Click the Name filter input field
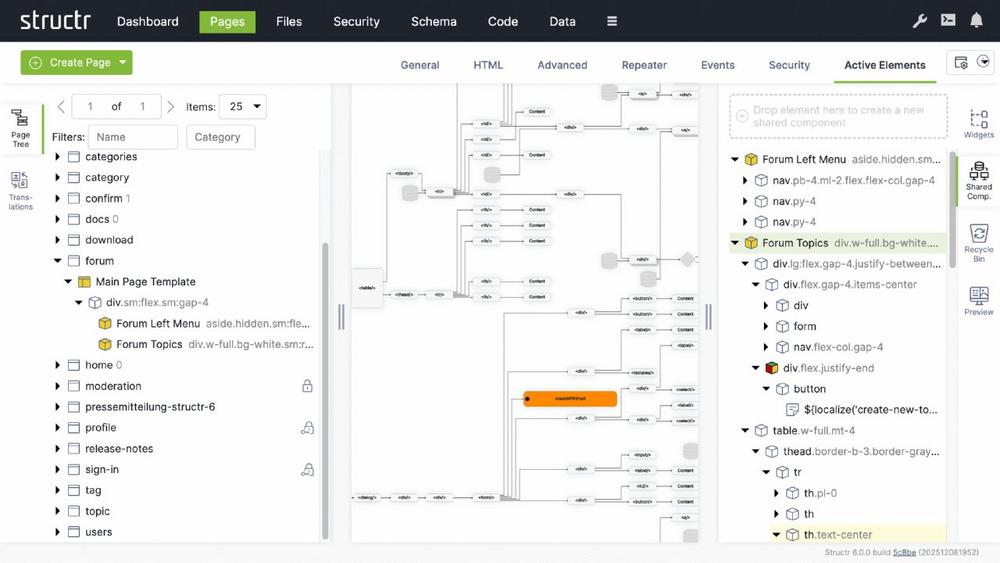The height and width of the screenshot is (563, 1000). (x=132, y=137)
